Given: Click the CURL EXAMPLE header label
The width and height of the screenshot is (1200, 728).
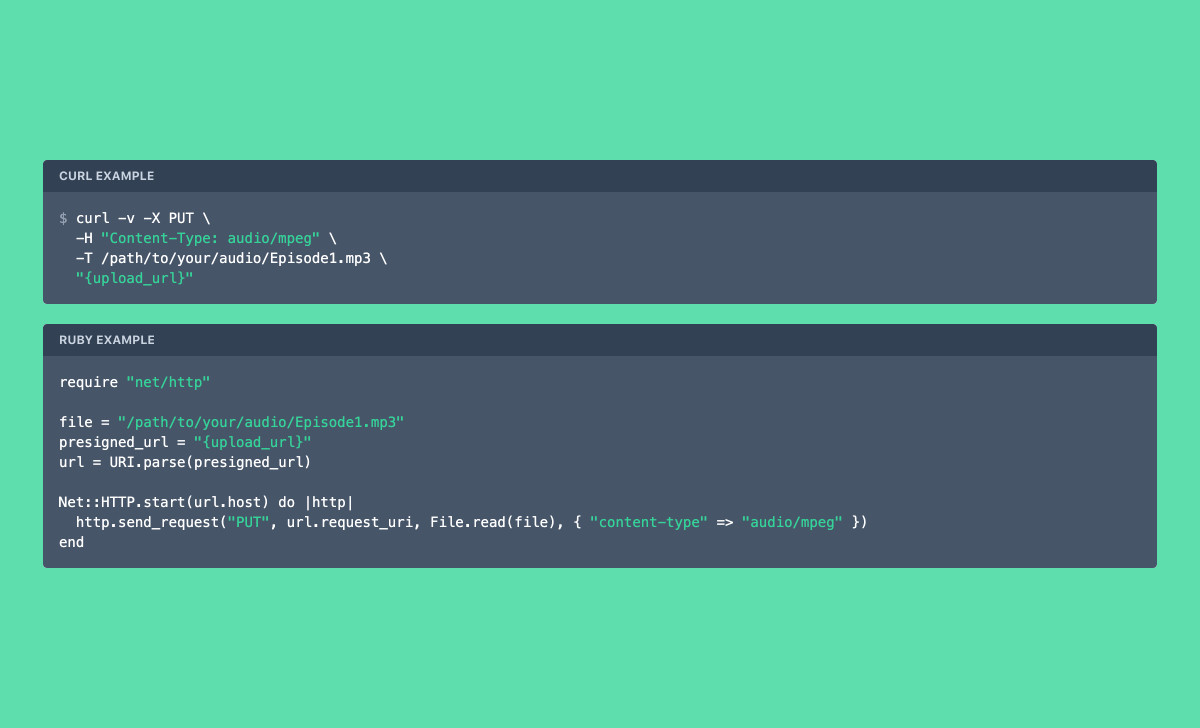Looking at the screenshot, I should (106, 176).
